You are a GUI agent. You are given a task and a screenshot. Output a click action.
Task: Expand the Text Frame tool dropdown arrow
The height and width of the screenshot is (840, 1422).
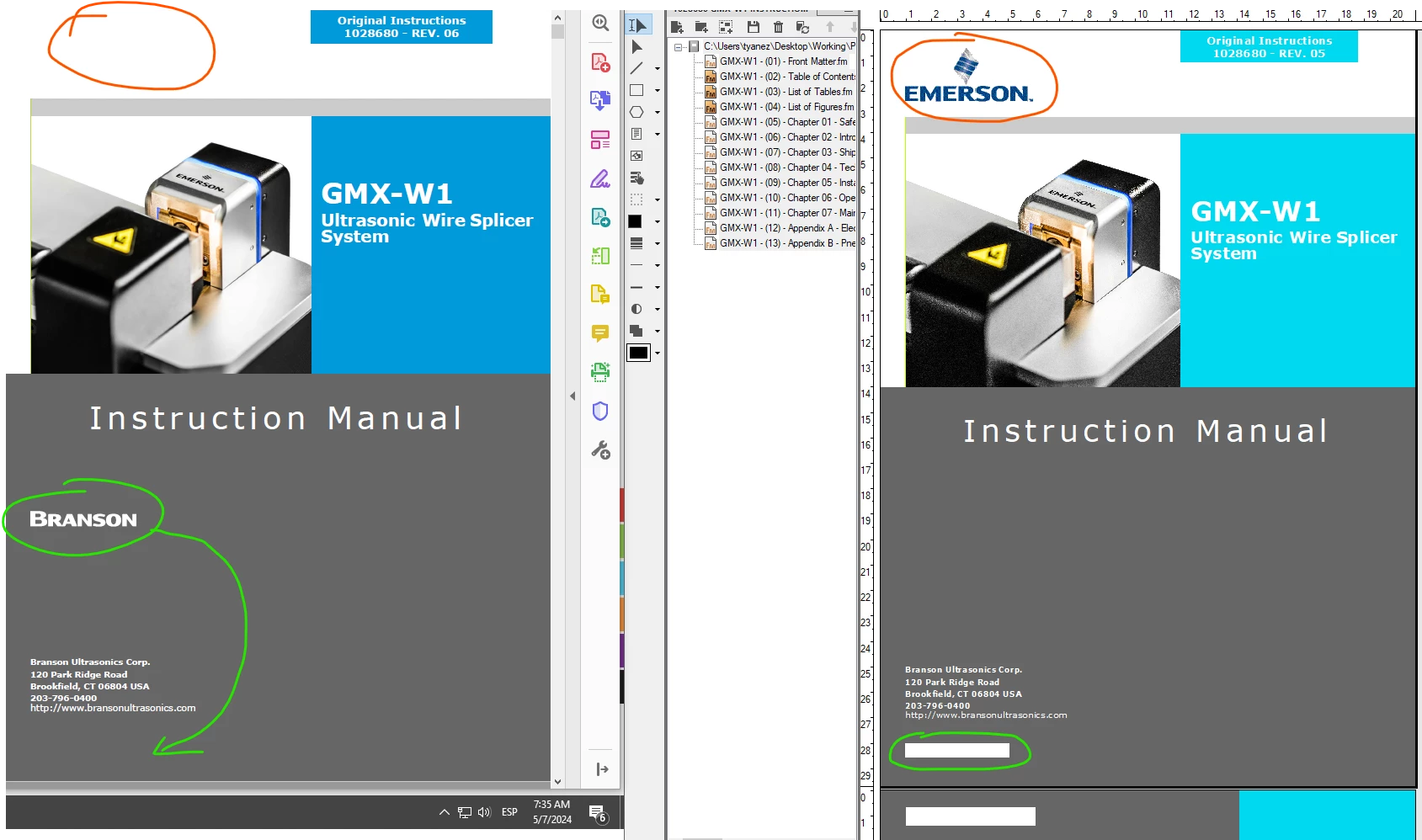coord(658,135)
